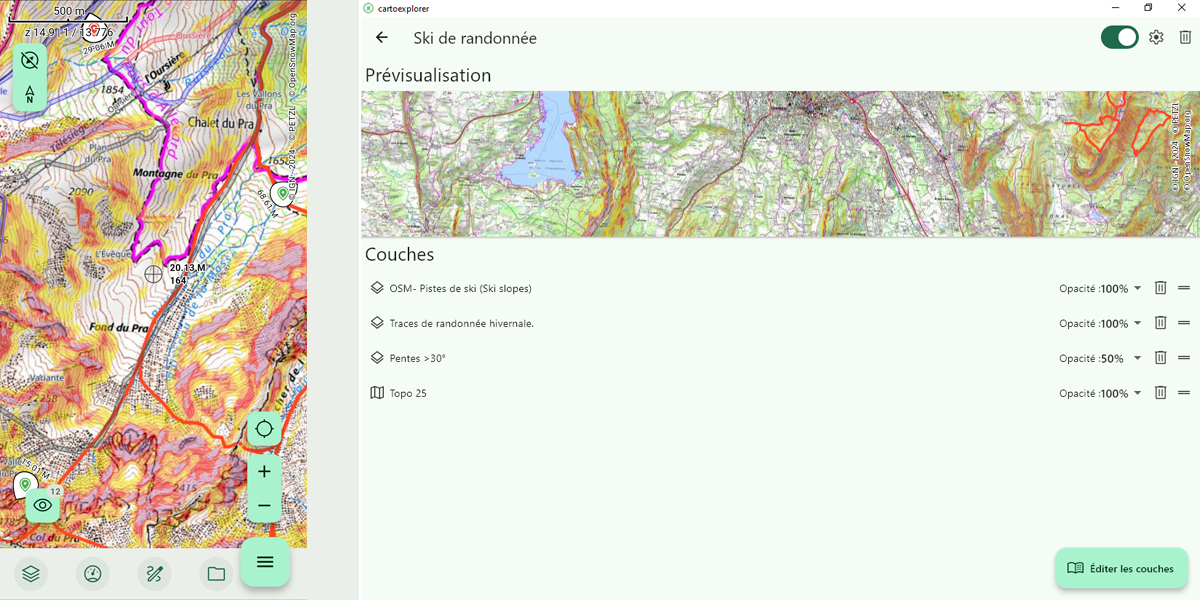The height and width of the screenshot is (600, 1200).
Task: Open opacity dropdown for Topo 25 layer
Action: [x=1137, y=393]
